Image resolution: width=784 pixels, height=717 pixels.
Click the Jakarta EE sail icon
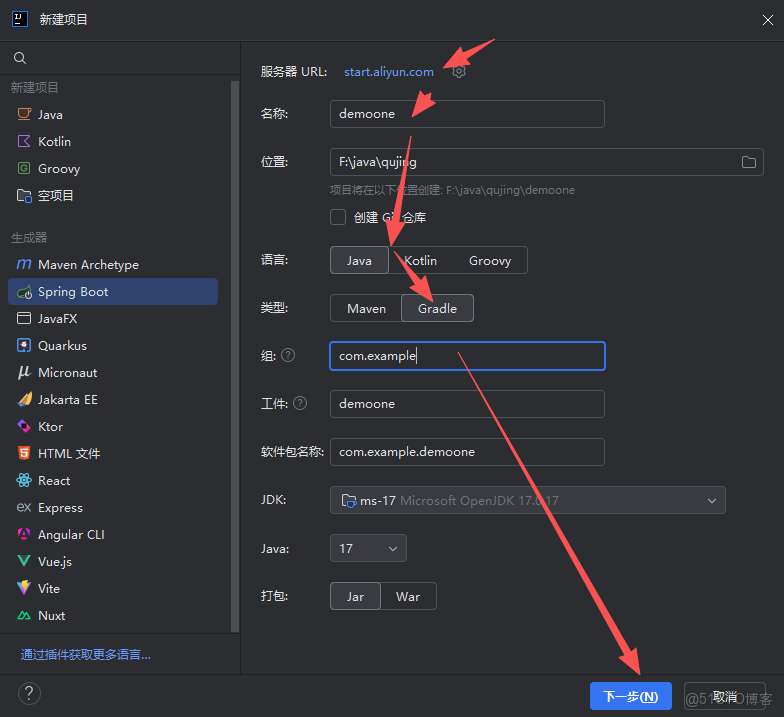(x=24, y=400)
